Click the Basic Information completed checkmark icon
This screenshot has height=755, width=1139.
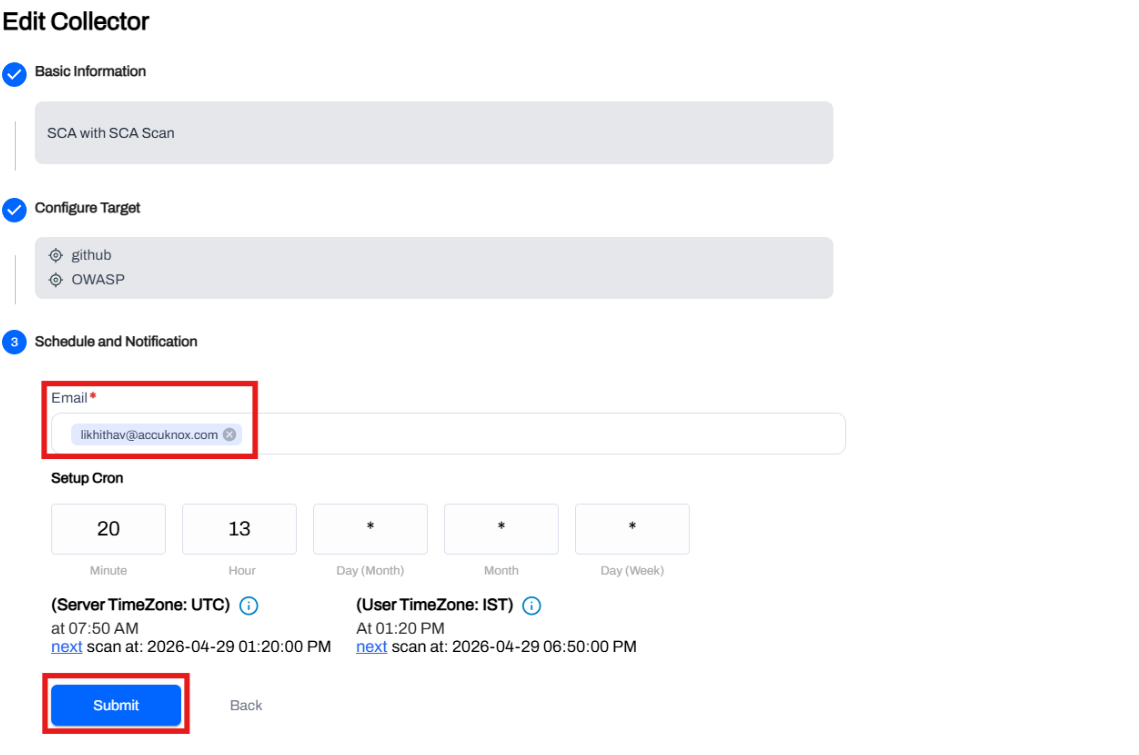15,74
